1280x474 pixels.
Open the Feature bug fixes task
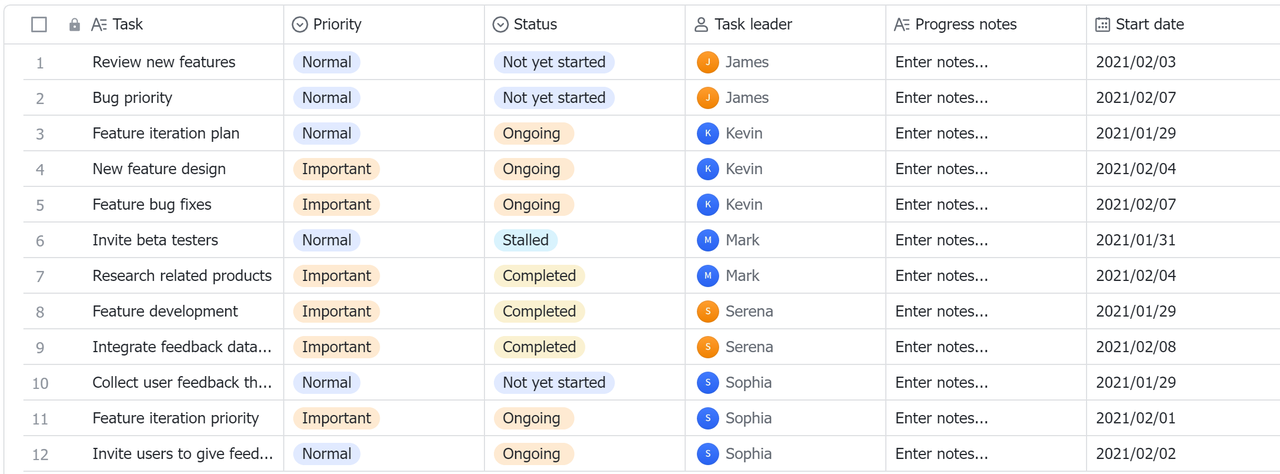pyautogui.click(x=152, y=204)
